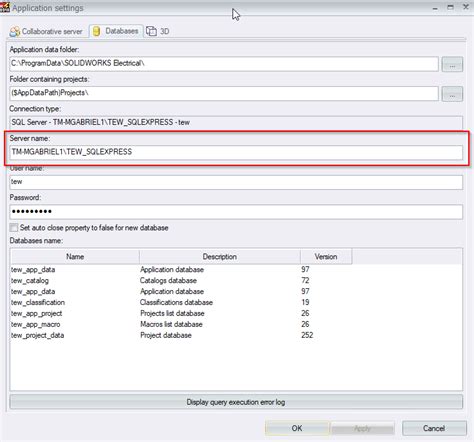This screenshot has width=474, height=442.
Task: Browse for Application data folder
Action: (452, 64)
